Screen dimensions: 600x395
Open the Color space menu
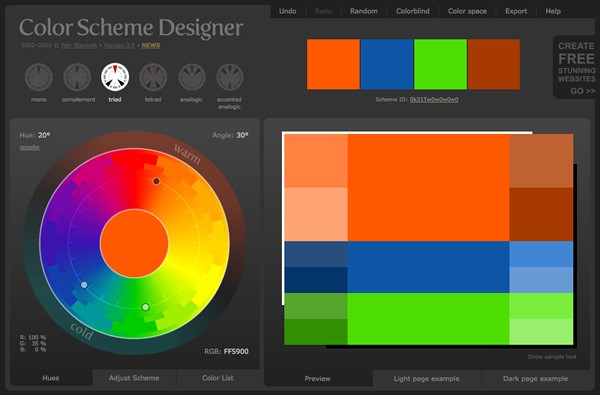tap(467, 11)
